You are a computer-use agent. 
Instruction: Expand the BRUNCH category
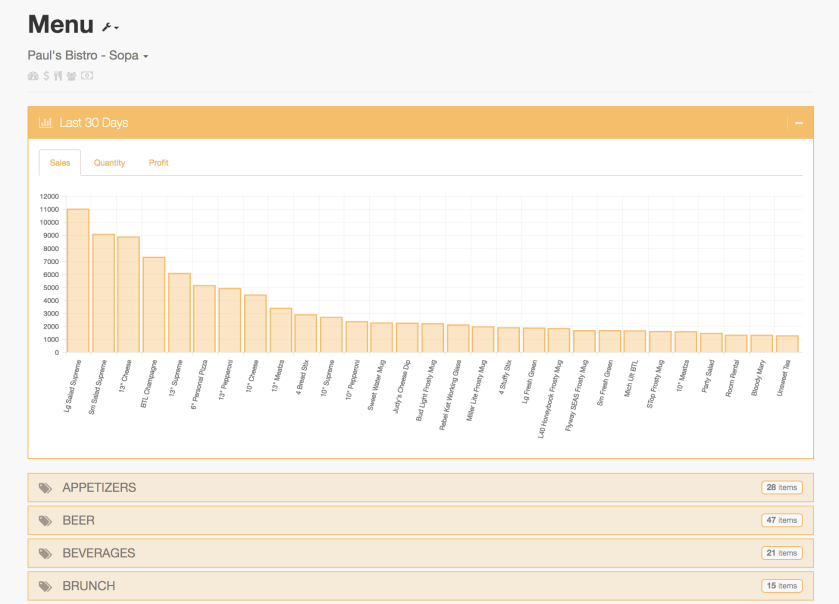coord(88,586)
